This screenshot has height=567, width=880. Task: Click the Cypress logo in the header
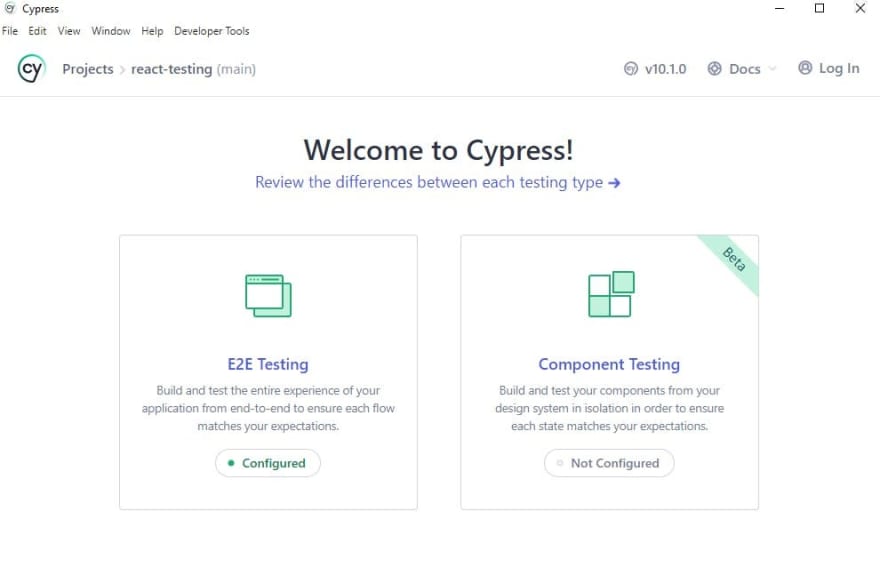pos(31,68)
